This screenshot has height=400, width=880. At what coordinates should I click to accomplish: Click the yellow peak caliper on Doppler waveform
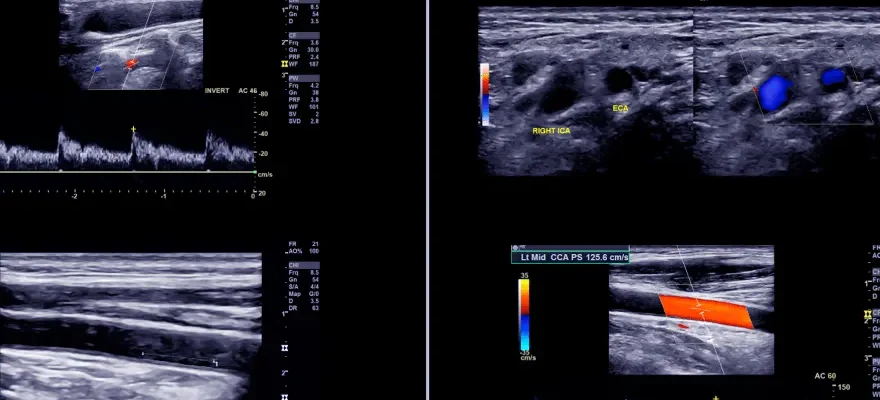[x=133, y=129]
